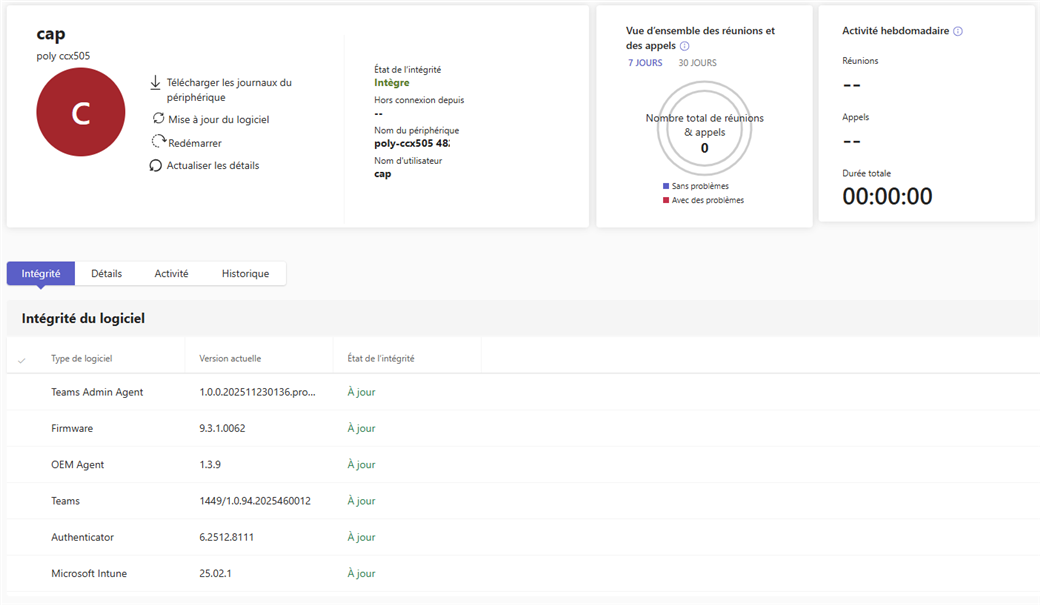
Task: Click info icon next to meetings overview
Action: tap(685, 46)
